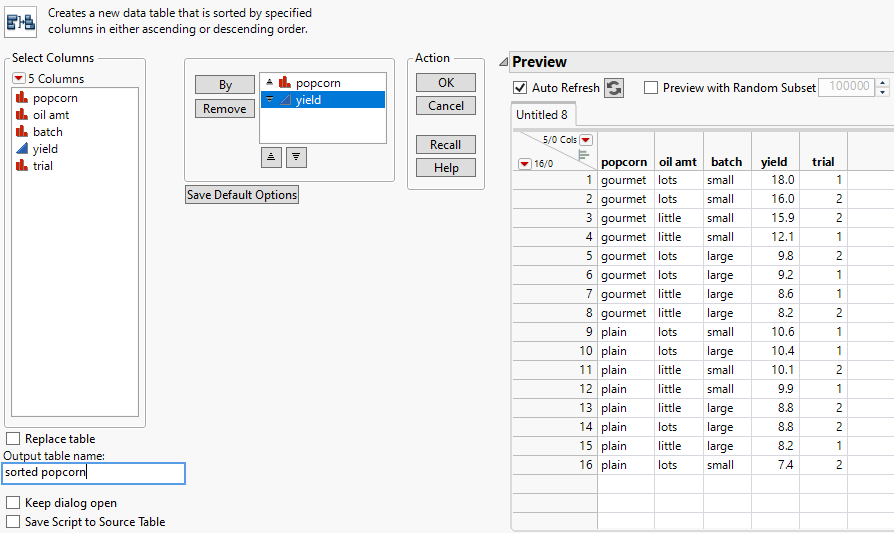The height and width of the screenshot is (533, 894).
Task: Click the descending sort order button
Action: (296, 157)
